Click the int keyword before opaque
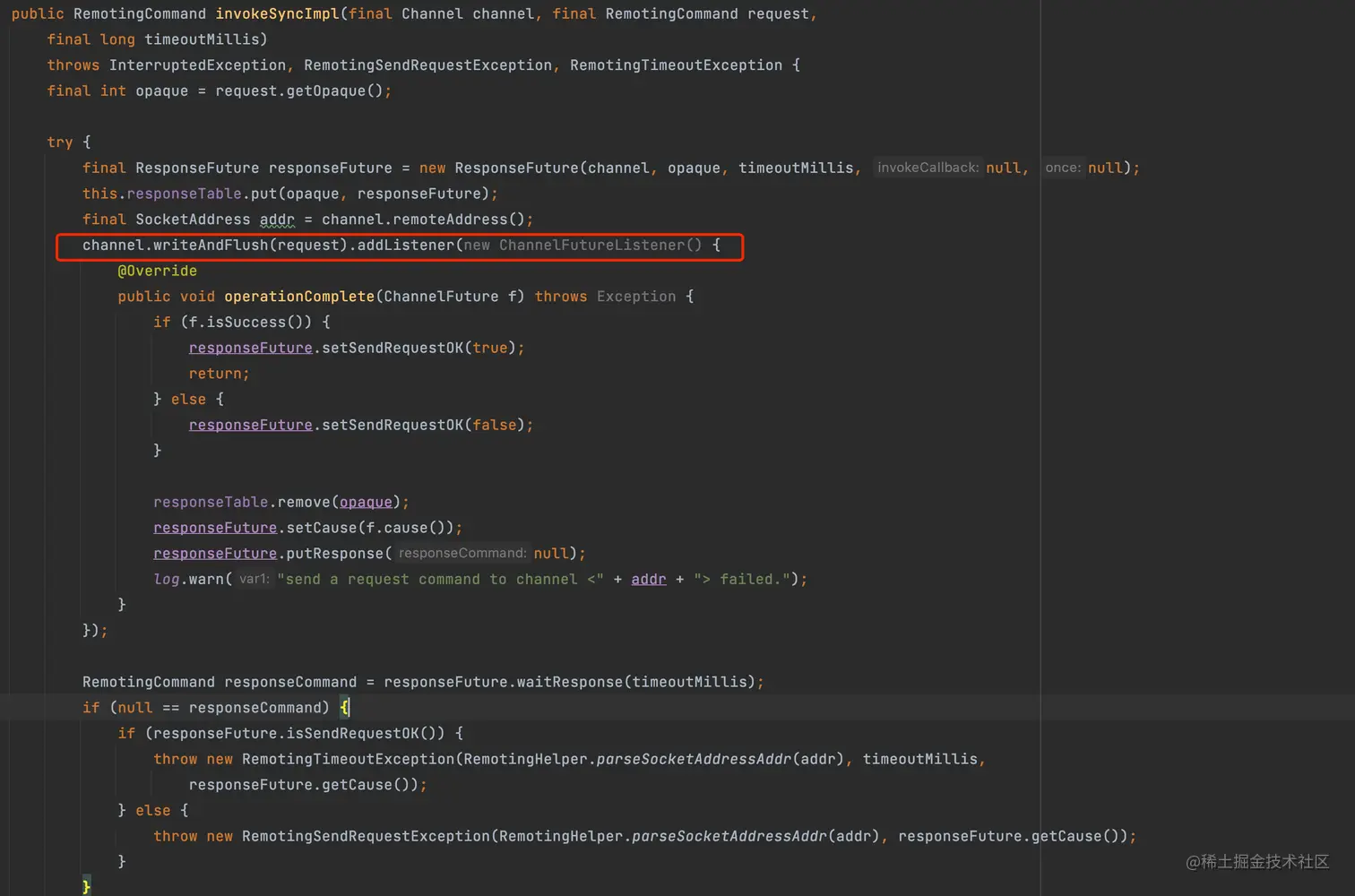The width and height of the screenshot is (1355, 896). click(x=113, y=90)
